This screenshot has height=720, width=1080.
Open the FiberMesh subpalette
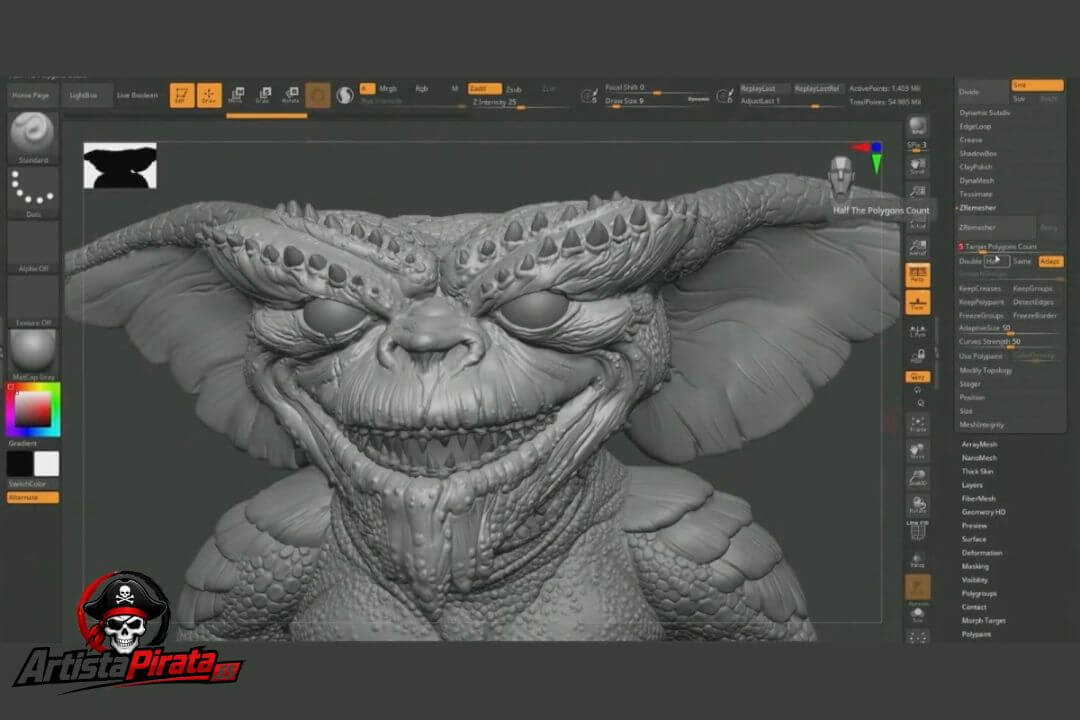coord(979,499)
